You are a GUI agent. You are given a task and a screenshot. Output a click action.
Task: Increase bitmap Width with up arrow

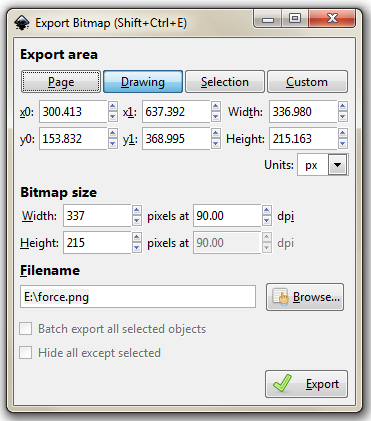coord(137,211)
